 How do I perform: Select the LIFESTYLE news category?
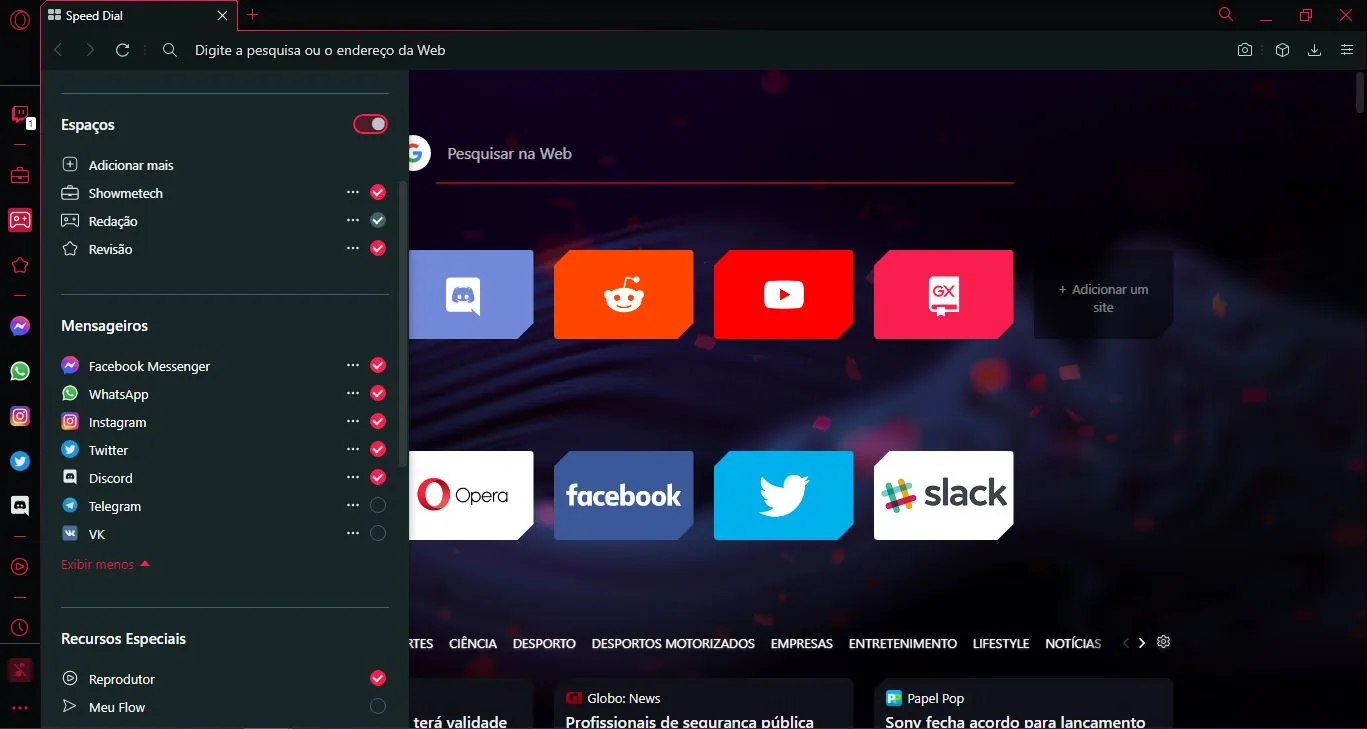1001,643
